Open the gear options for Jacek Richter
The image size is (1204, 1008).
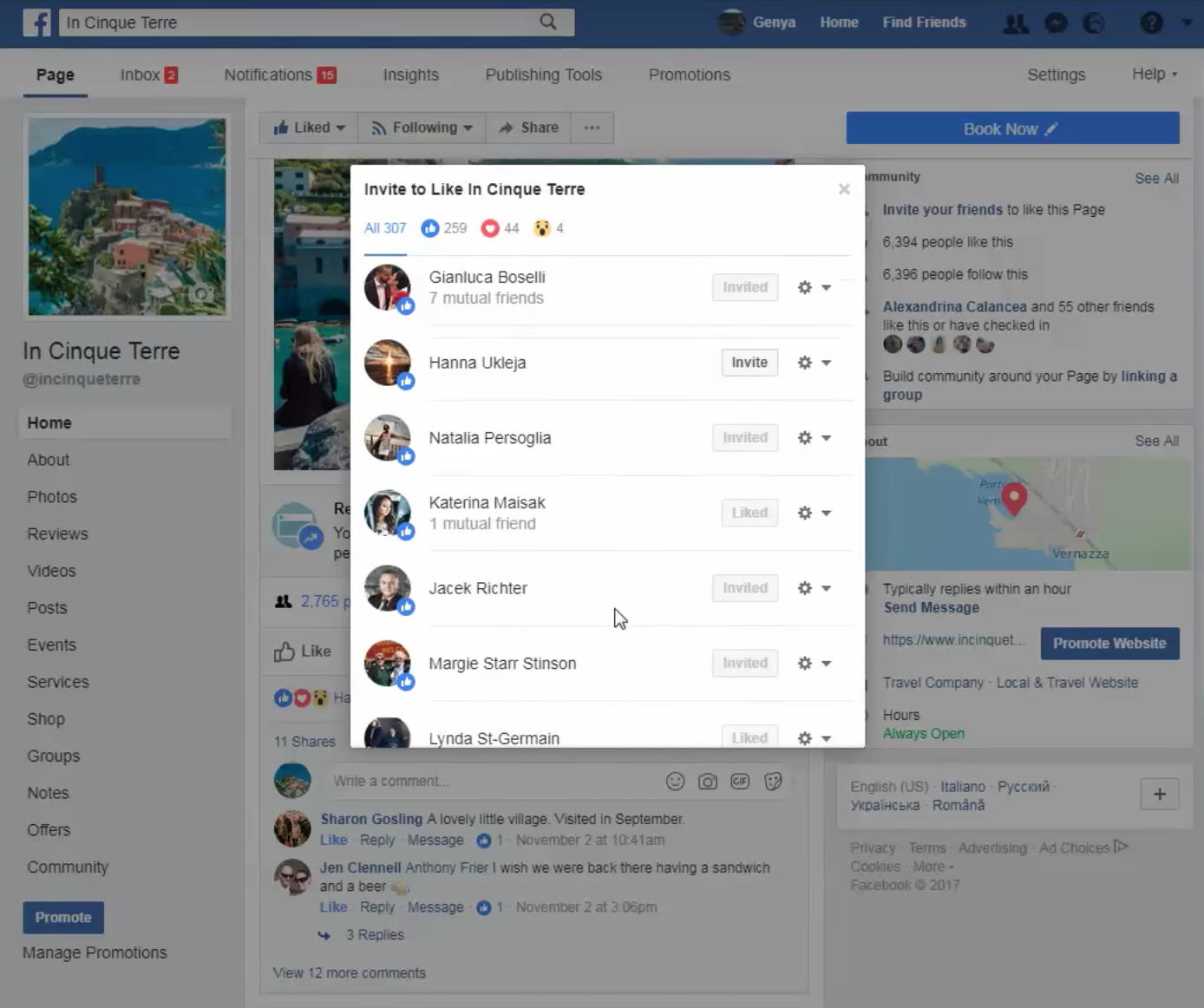click(x=814, y=588)
